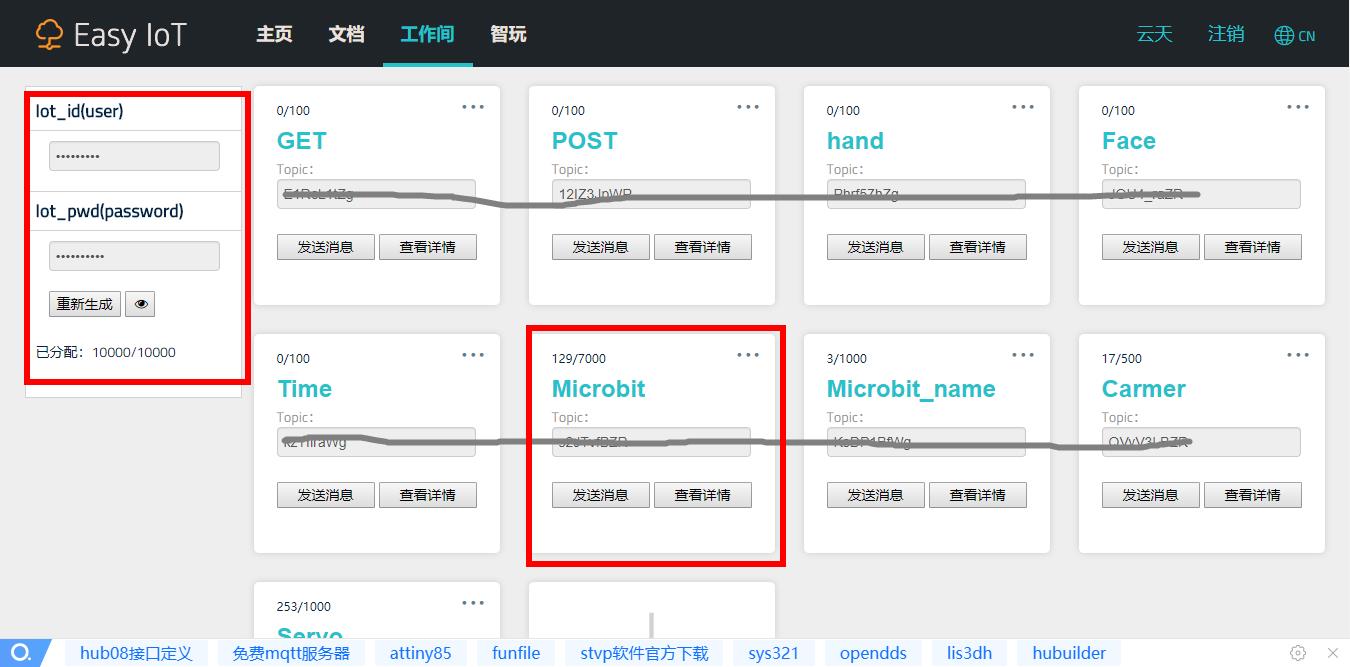
Task: Open the lis3dh suggestion link
Action: pos(969,653)
